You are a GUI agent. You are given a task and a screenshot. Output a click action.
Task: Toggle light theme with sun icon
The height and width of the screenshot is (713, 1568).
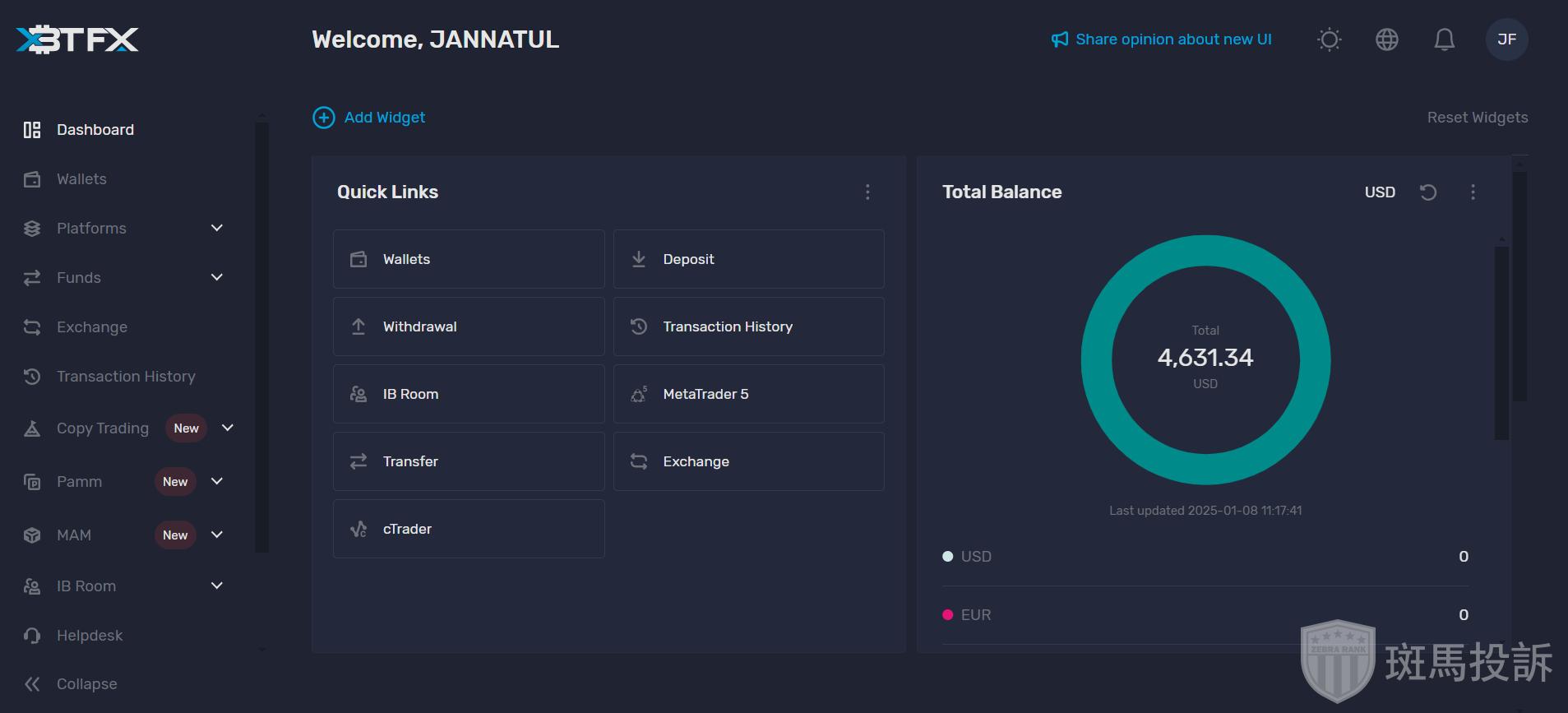(x=1329, y=39)
